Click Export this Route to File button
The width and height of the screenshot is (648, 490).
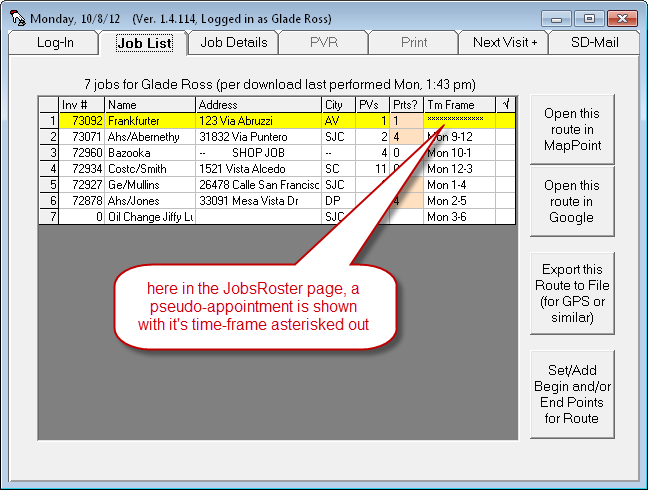572,294
